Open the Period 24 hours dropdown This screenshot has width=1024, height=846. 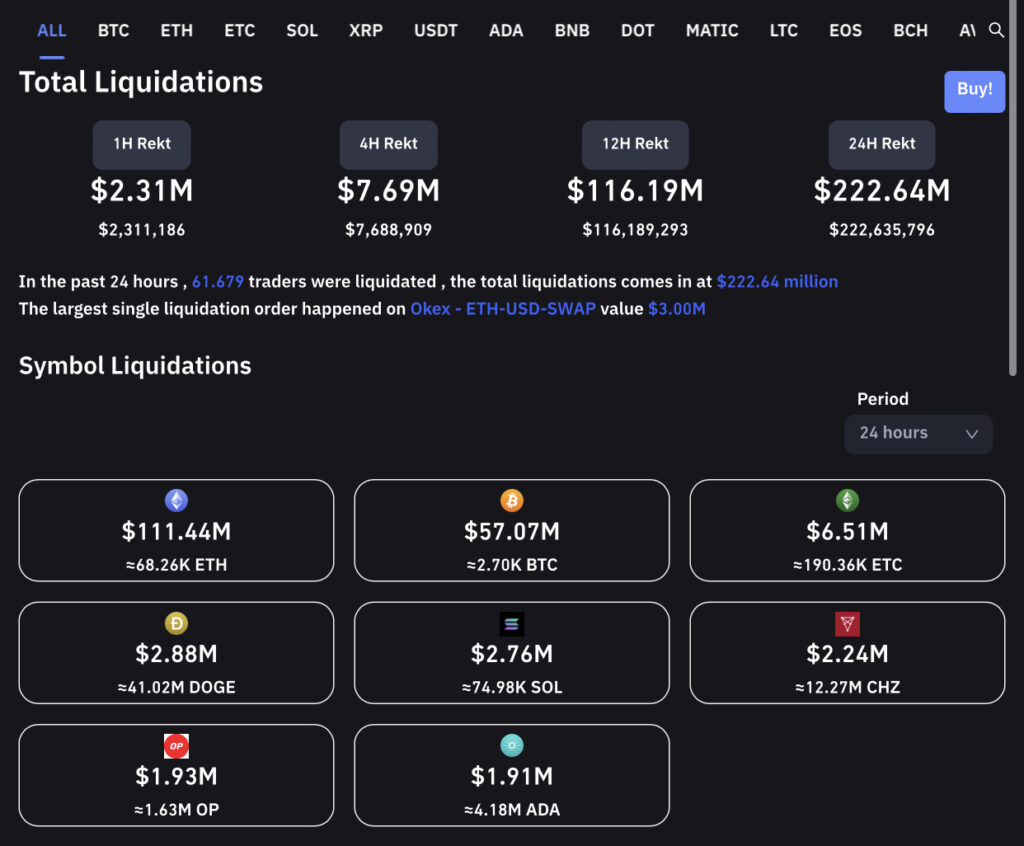pos(917,434)
